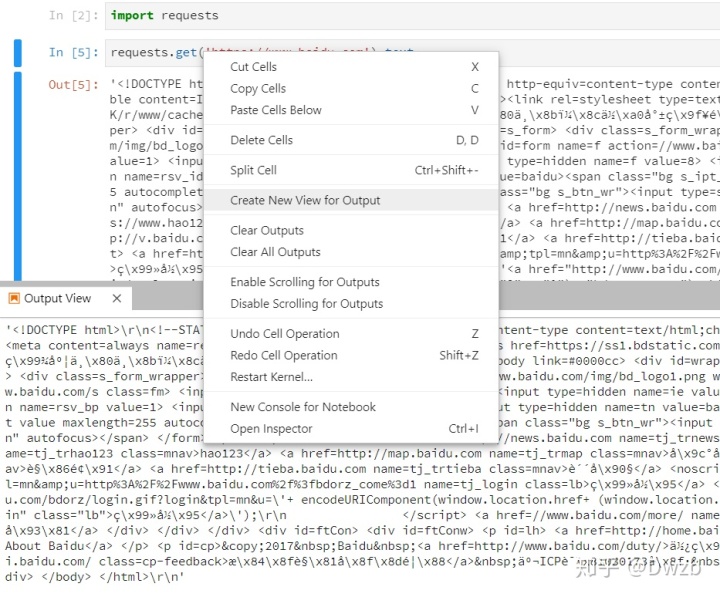Close the Output View tab
The image size is (720, 597).
point(117,298)
